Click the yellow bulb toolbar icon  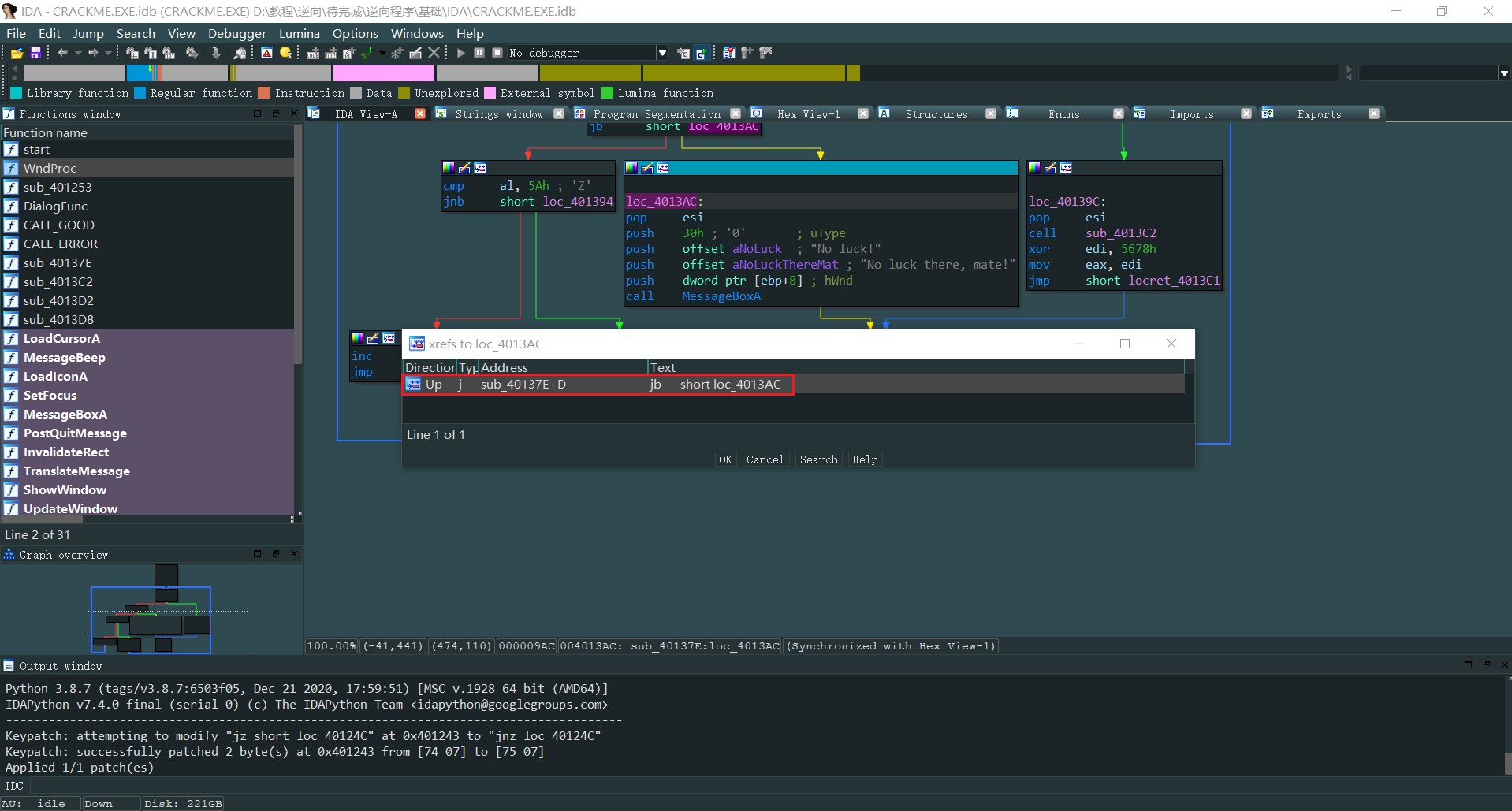285,53
